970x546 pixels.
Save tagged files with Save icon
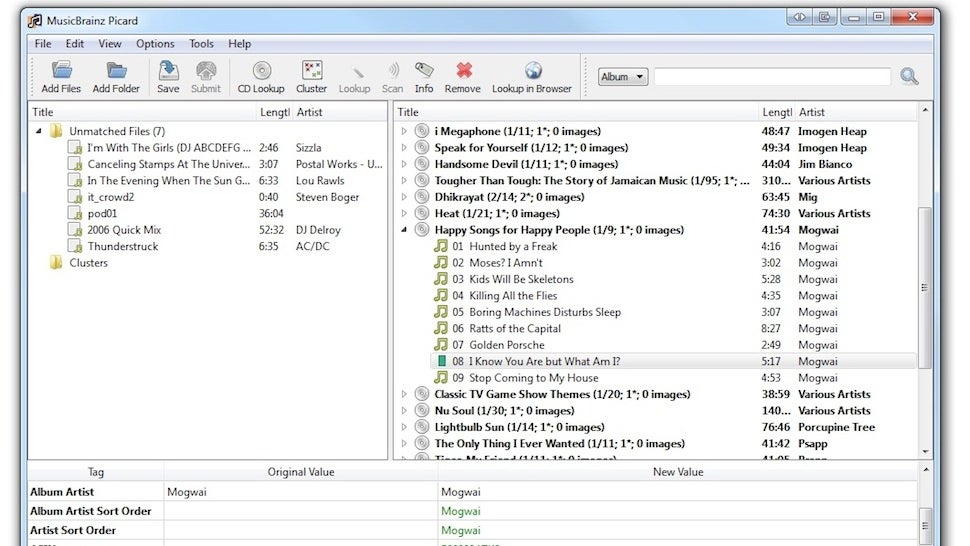click(x=168, y=70)
